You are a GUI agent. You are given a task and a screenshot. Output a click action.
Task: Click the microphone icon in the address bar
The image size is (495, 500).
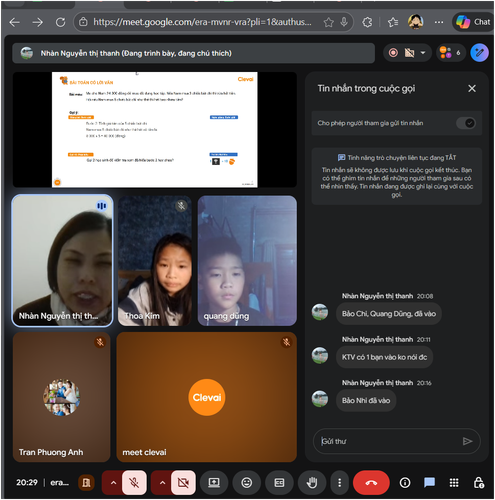pyautogui.click(x=344, y=22)
